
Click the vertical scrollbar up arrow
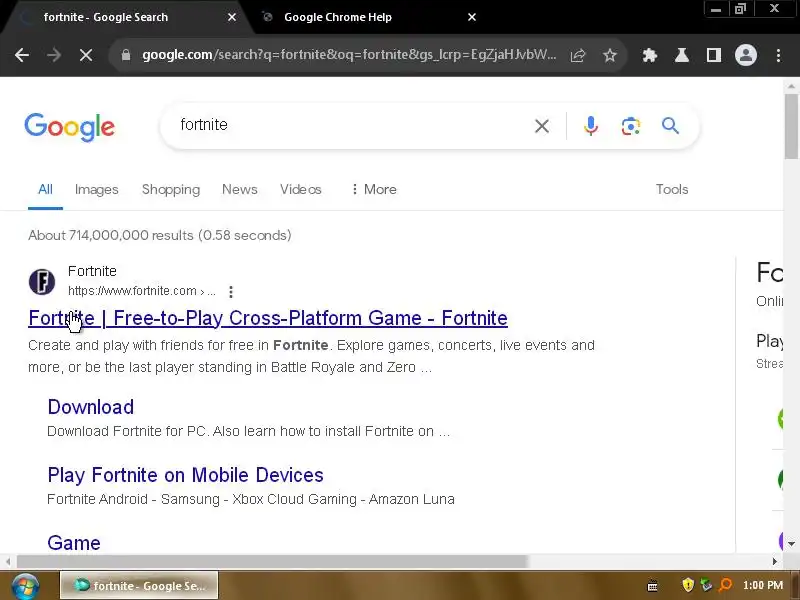coord(791,86)
